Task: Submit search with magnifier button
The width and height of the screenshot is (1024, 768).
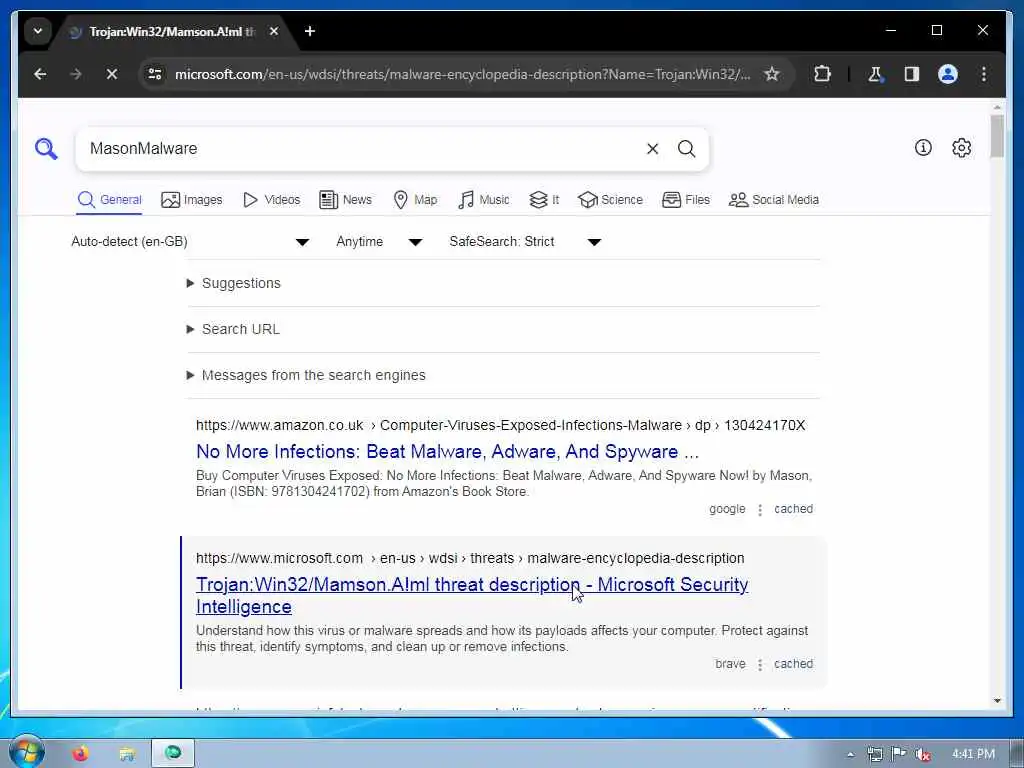Action: [x=686, y=148]
